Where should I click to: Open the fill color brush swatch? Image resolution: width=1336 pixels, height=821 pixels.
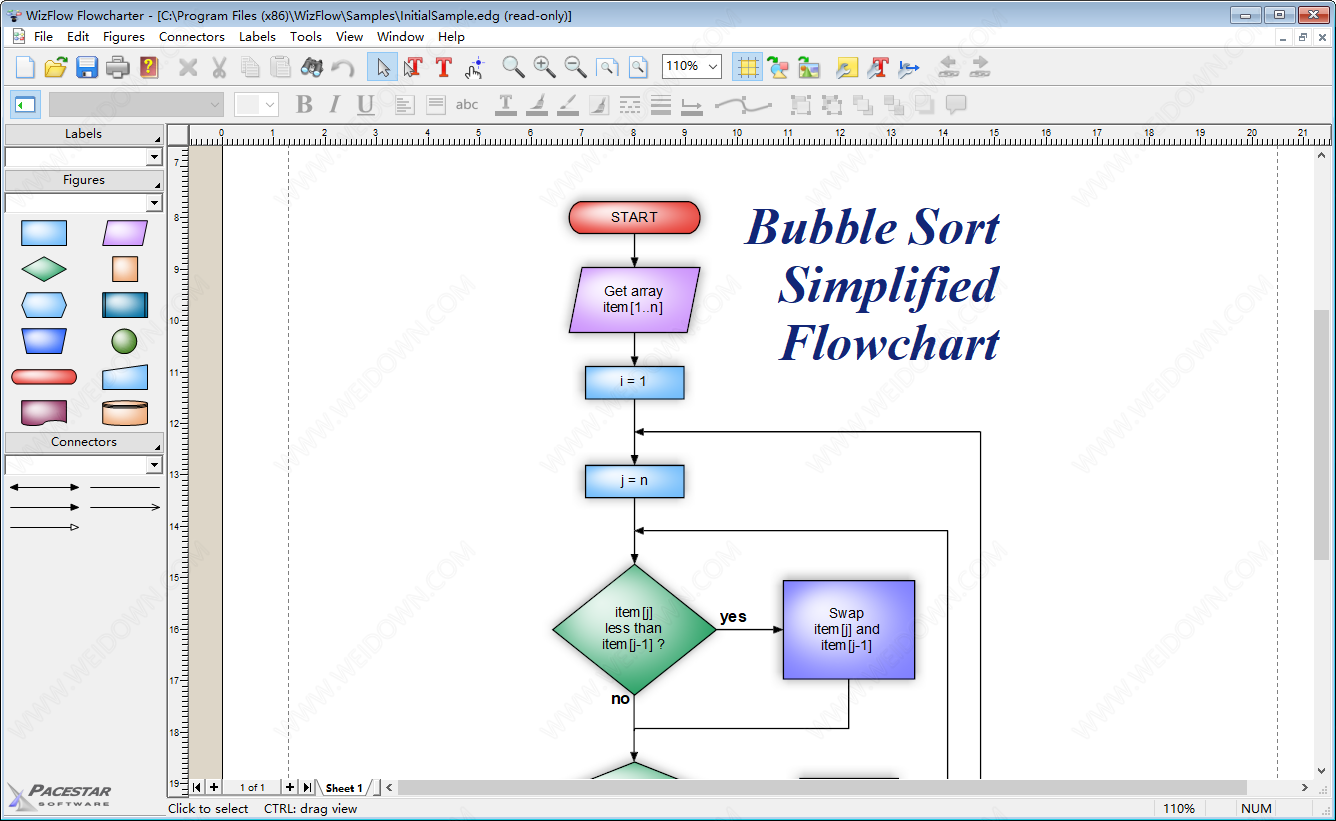[537, 104]
